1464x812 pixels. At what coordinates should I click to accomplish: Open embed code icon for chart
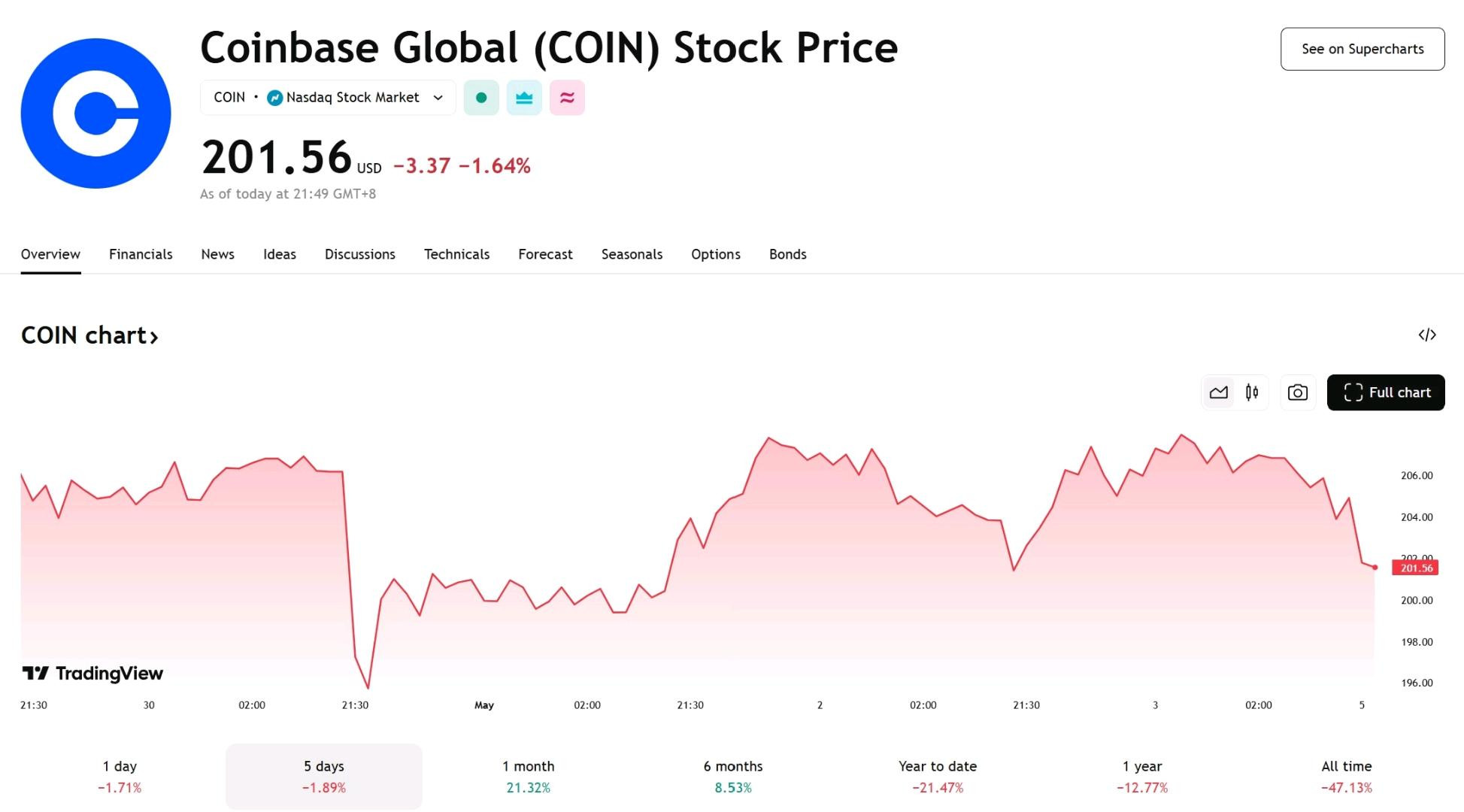(1427, 335)
